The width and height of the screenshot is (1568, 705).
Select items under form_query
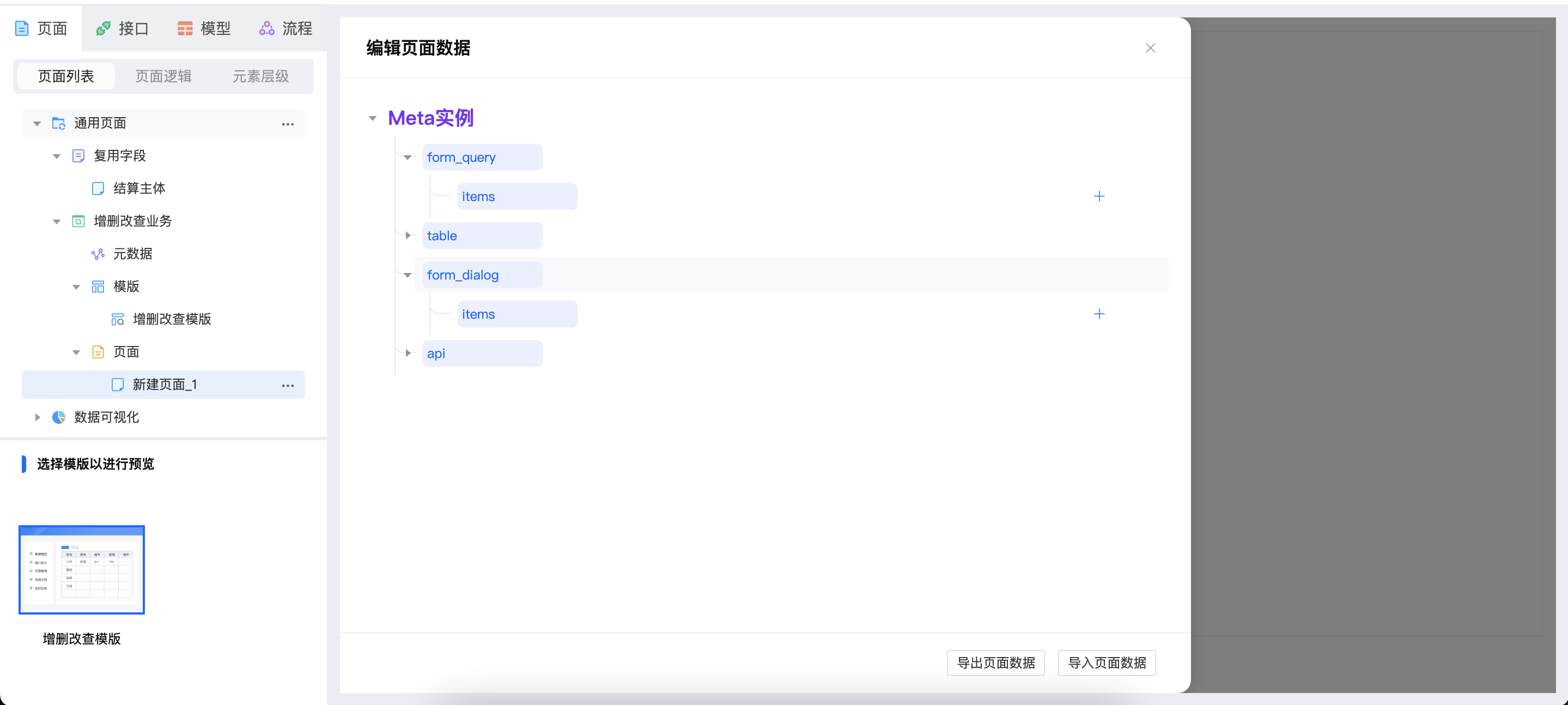click(517, 197)
